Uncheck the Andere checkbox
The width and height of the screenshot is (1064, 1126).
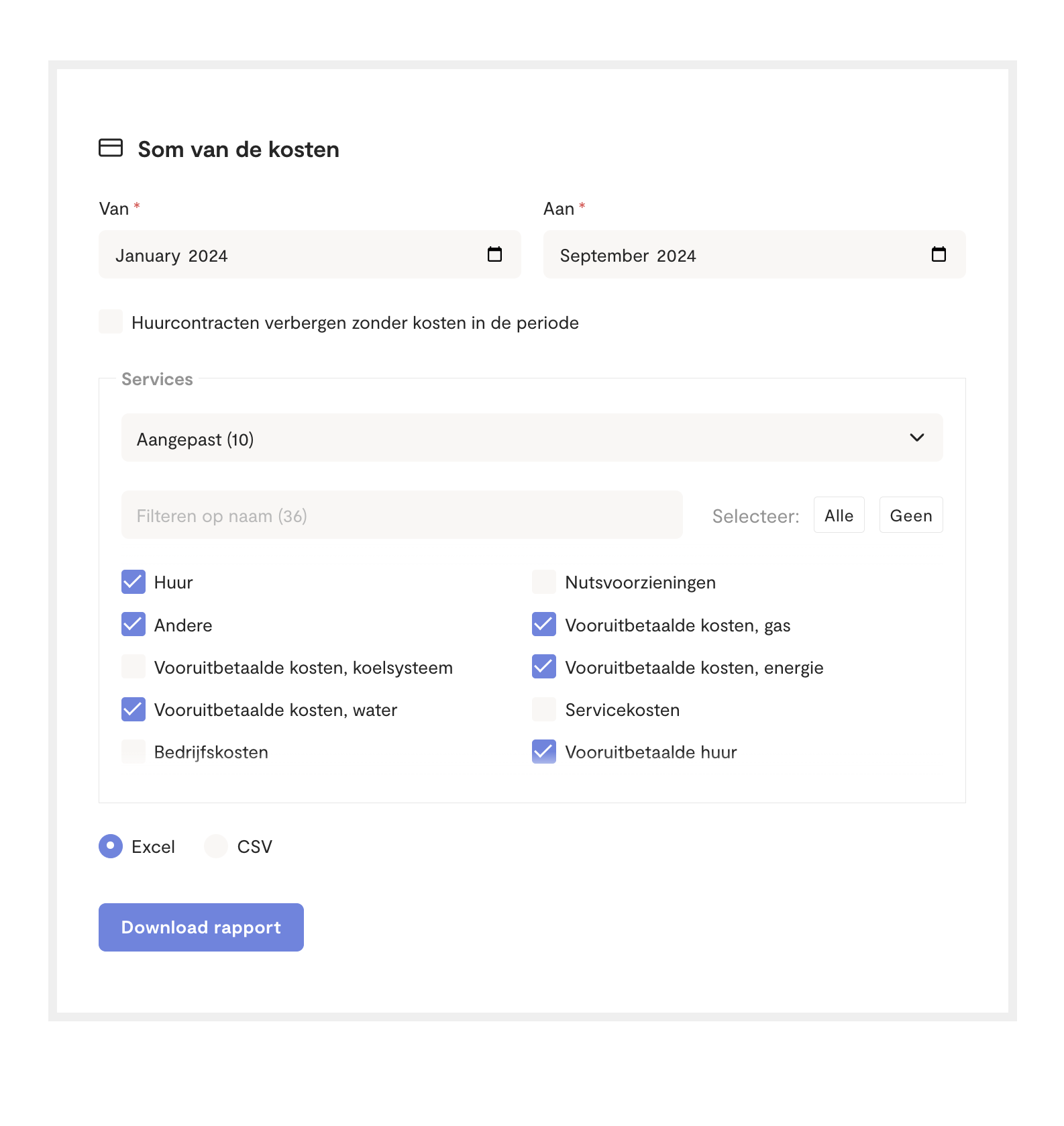point(134,624)
